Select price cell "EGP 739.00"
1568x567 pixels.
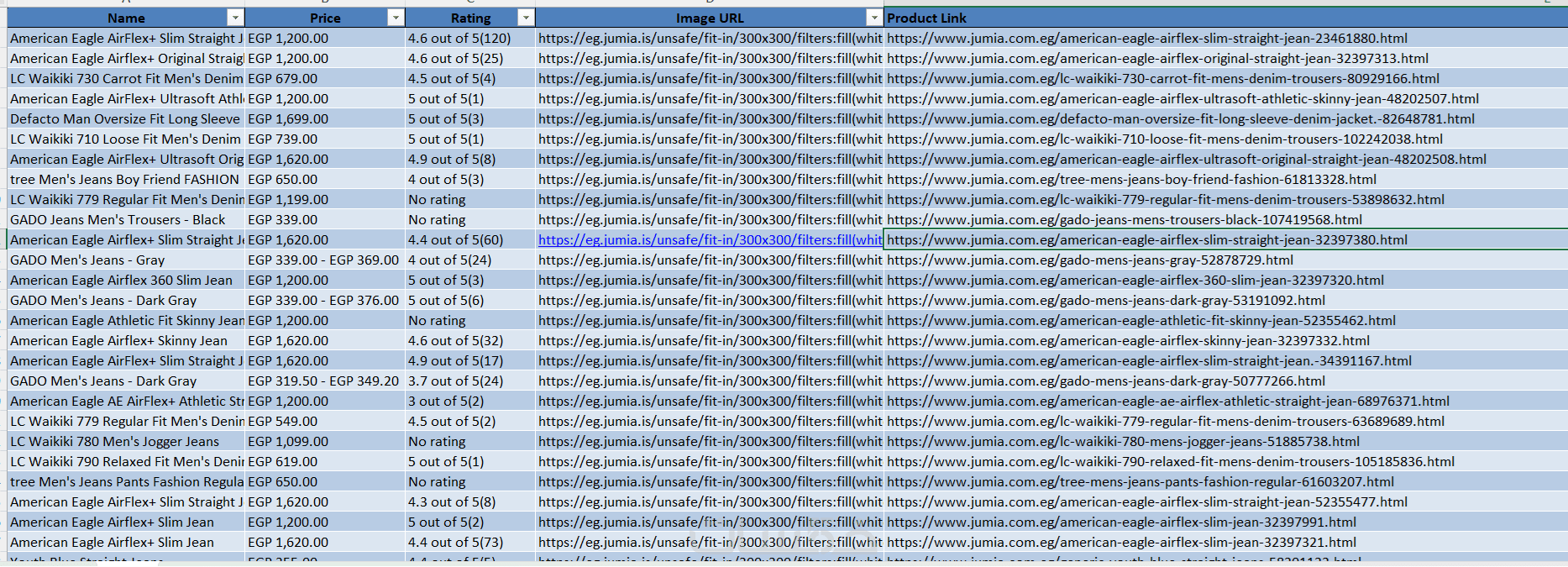325,139
